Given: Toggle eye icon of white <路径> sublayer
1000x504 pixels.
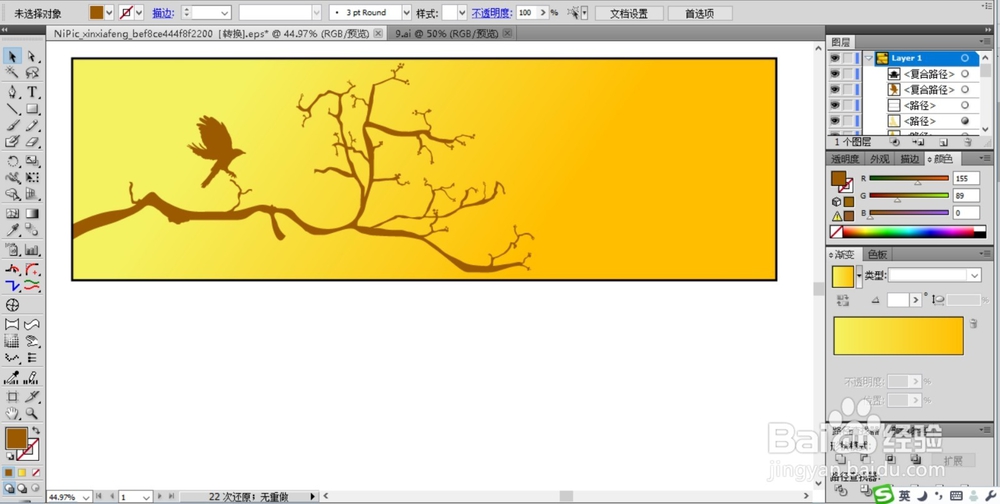Looking at the screenshot, I should (x=835, y=105).
